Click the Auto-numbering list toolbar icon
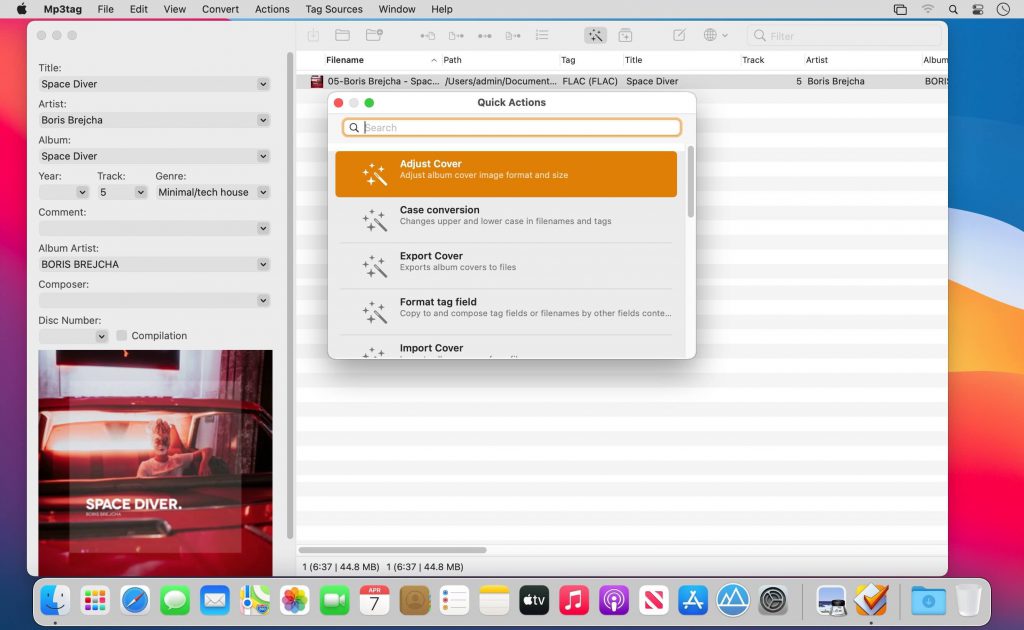1024x630 pixels. tap(542, 35)
